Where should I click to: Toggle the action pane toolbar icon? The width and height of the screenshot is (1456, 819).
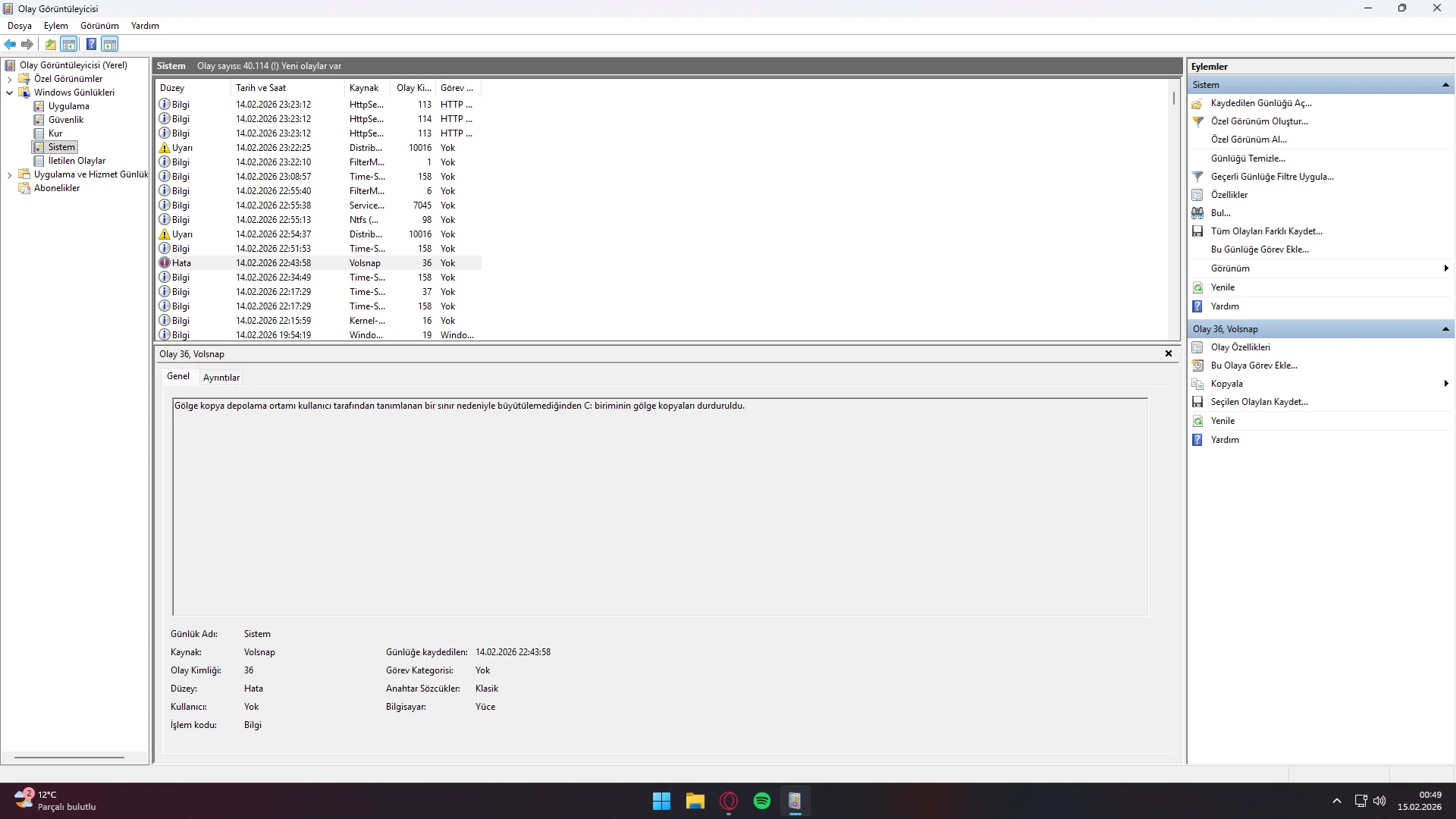110,44
